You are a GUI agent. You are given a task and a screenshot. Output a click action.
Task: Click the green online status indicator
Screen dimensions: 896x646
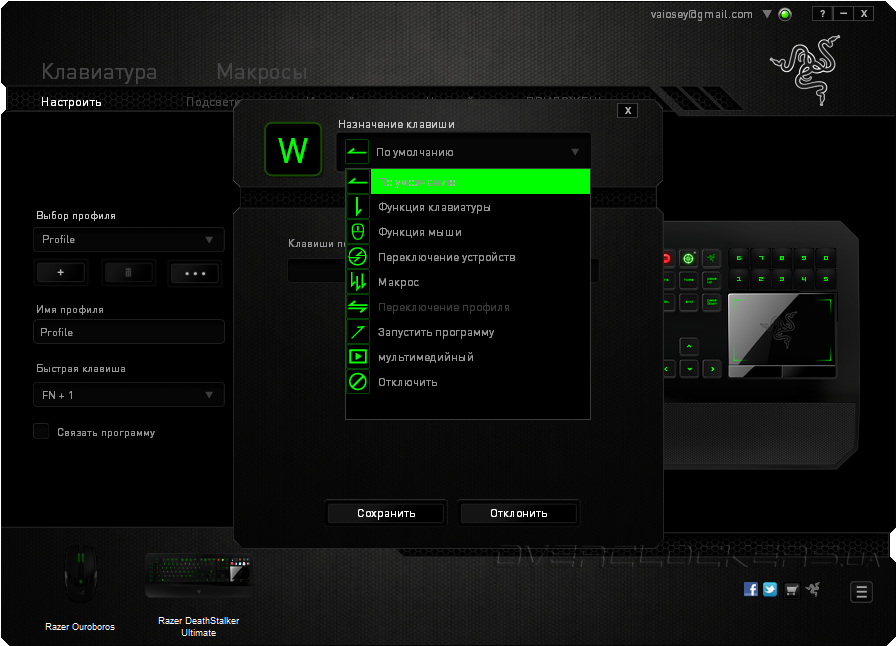[785, 14]
